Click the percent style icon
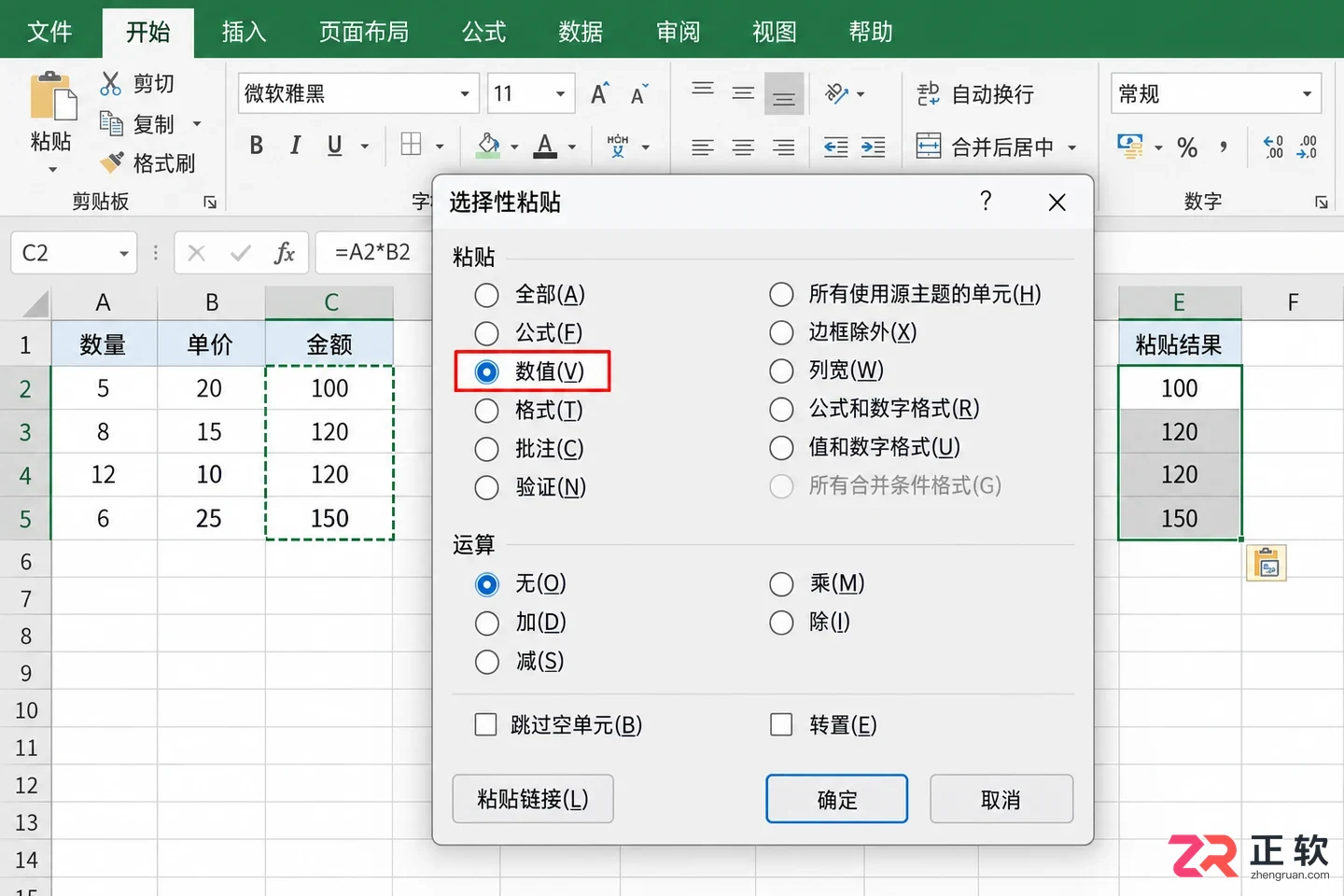Screen dimensions: 1344x896 [x=1187, y=147]
